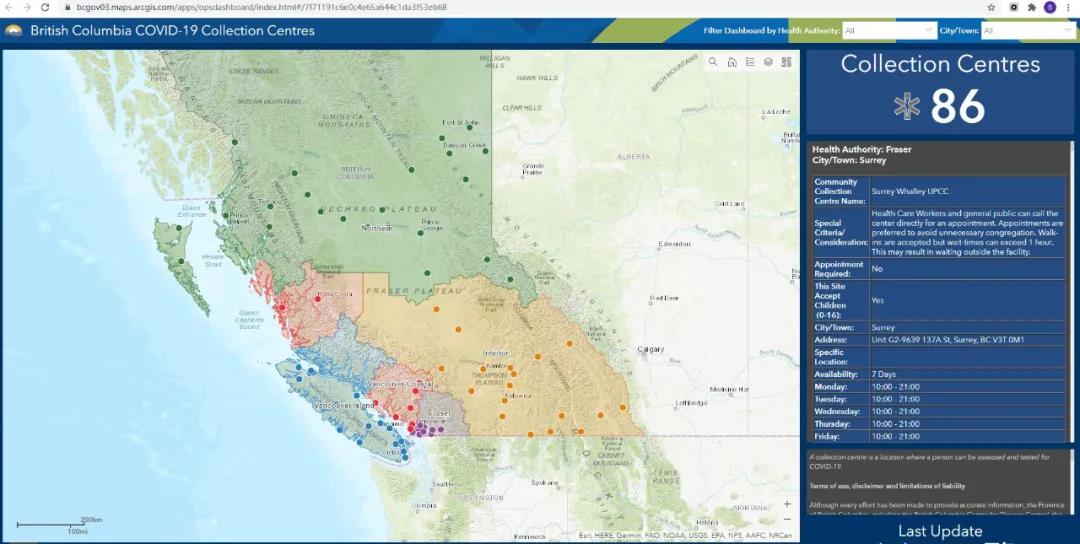Click the dark square extension icon
1080x544 pixels.
tap(1013, 8)
